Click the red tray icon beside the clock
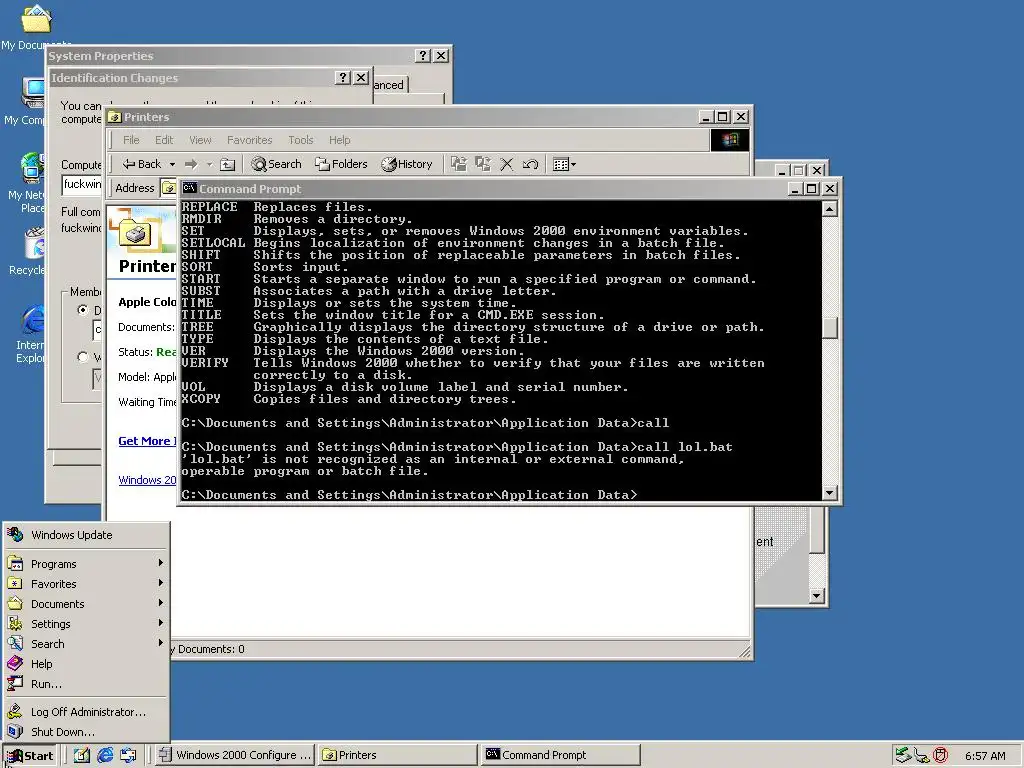This screenshot has width=1024, height=768. [x=940, y=755]
